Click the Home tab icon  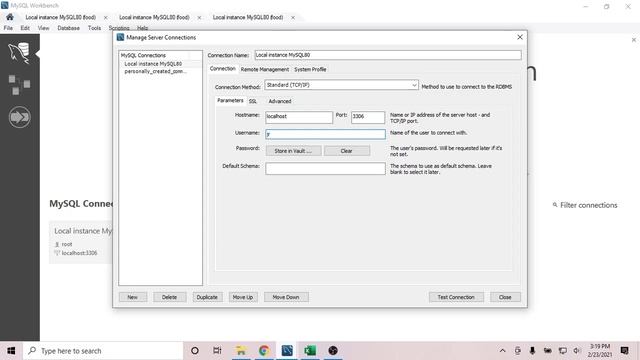click(10, 17)
